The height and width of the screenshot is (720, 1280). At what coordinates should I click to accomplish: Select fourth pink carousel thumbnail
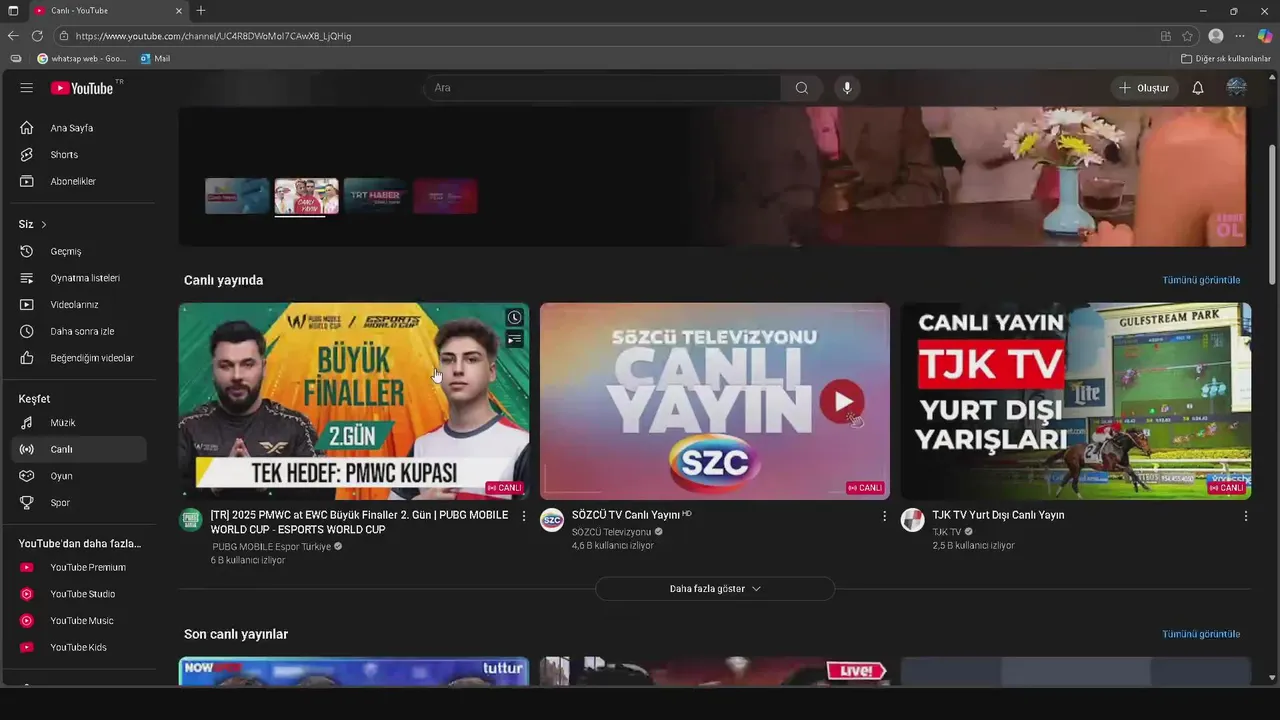[445, 196]
